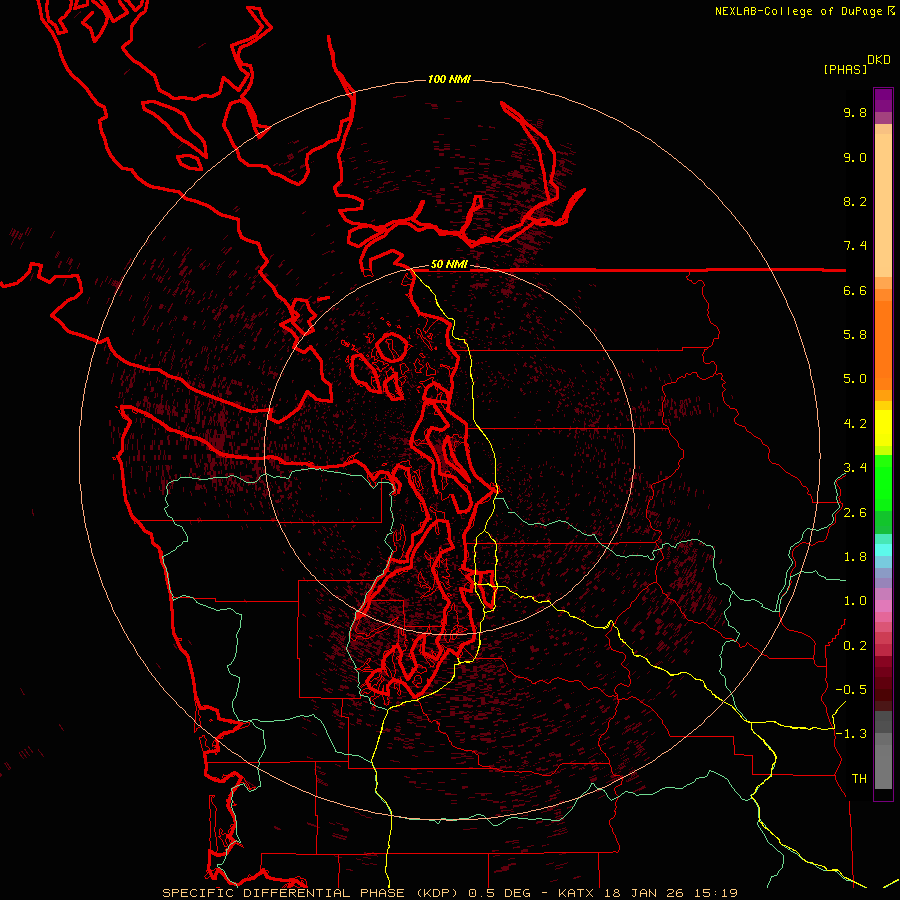Click the -1.3 scale value
900x900 pixels.
tap(851, 734)
